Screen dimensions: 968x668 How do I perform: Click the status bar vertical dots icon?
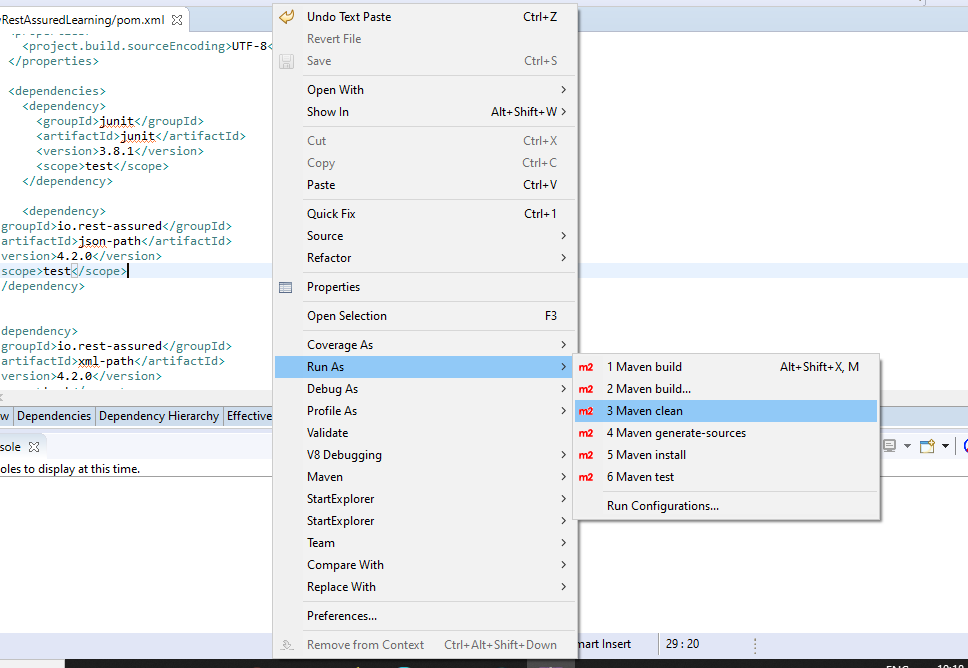pyautogui.click(x=755, y=645)
